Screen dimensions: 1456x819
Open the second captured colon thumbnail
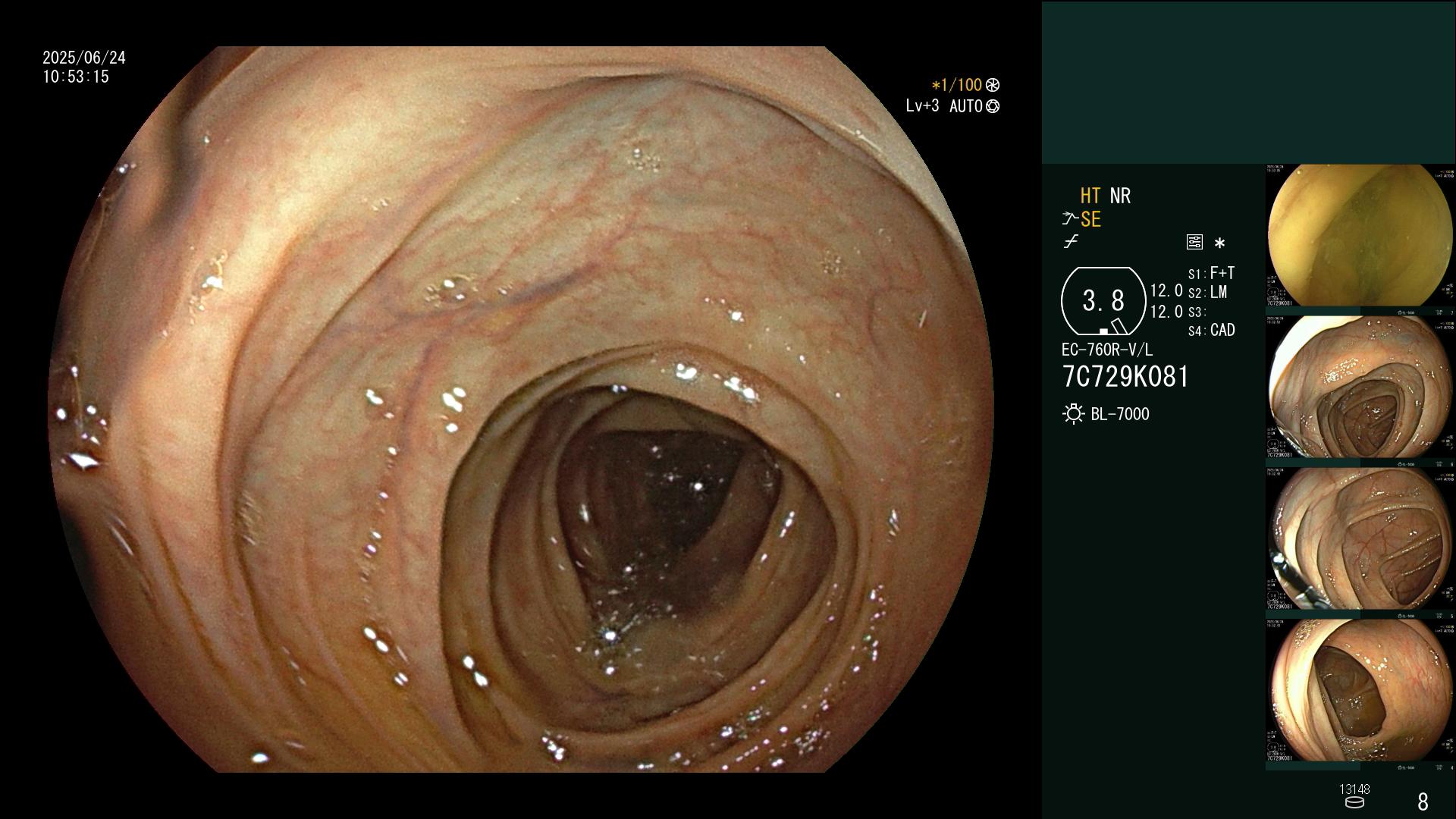pyautogui.click(x=1360, y=388)
